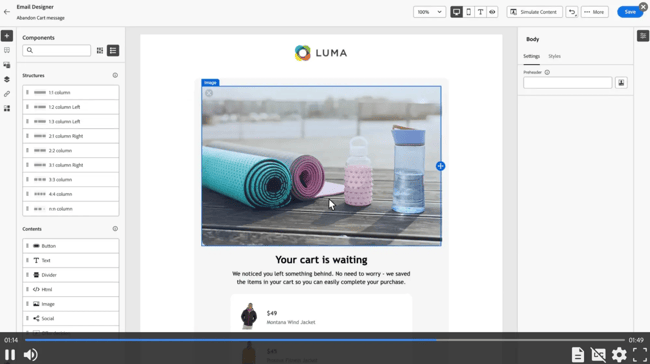Select the 2:1 column Right structure
This screenshot has height=364, width=650.
(71, 136)
